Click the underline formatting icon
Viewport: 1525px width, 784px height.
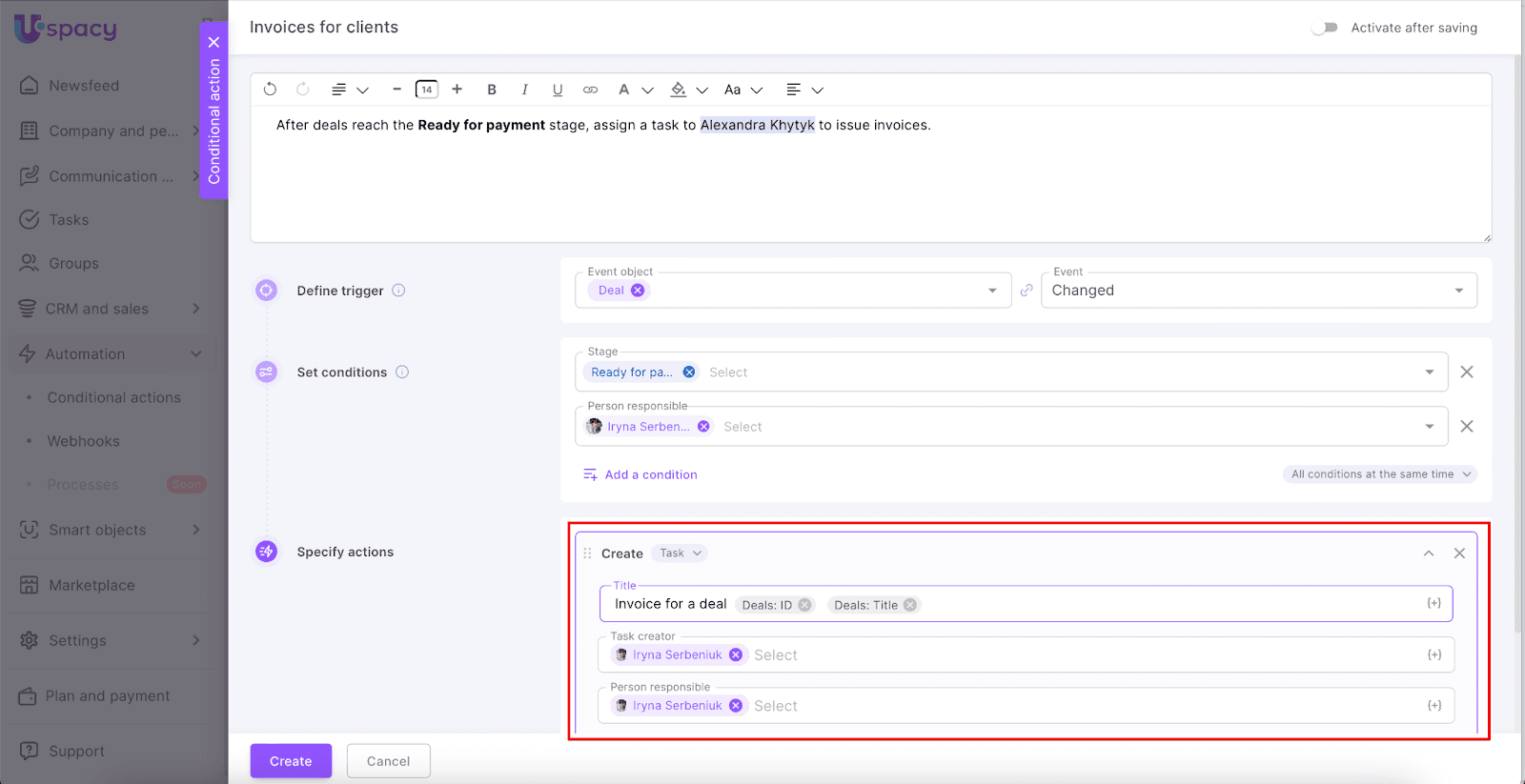(558, 90)
